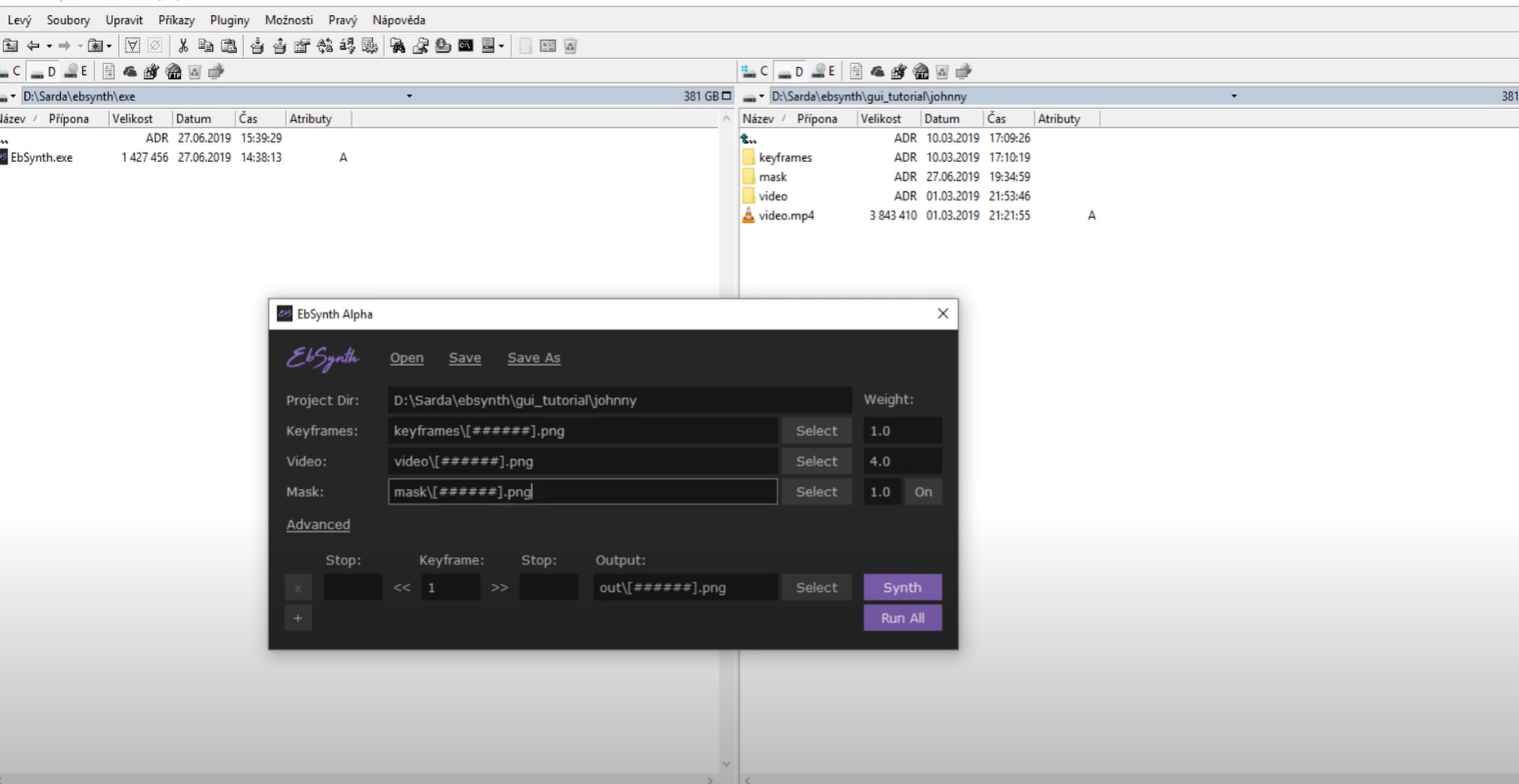The height and width of the screenshot is (784, 1519).
Task: Click the Cut scissors icon in toolbar
Action: [183, 46]
